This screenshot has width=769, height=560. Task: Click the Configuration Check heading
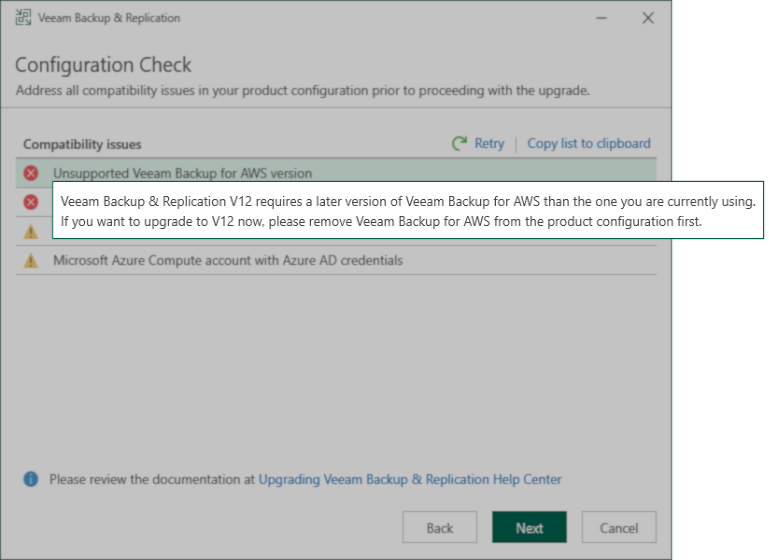click(103, 65)
